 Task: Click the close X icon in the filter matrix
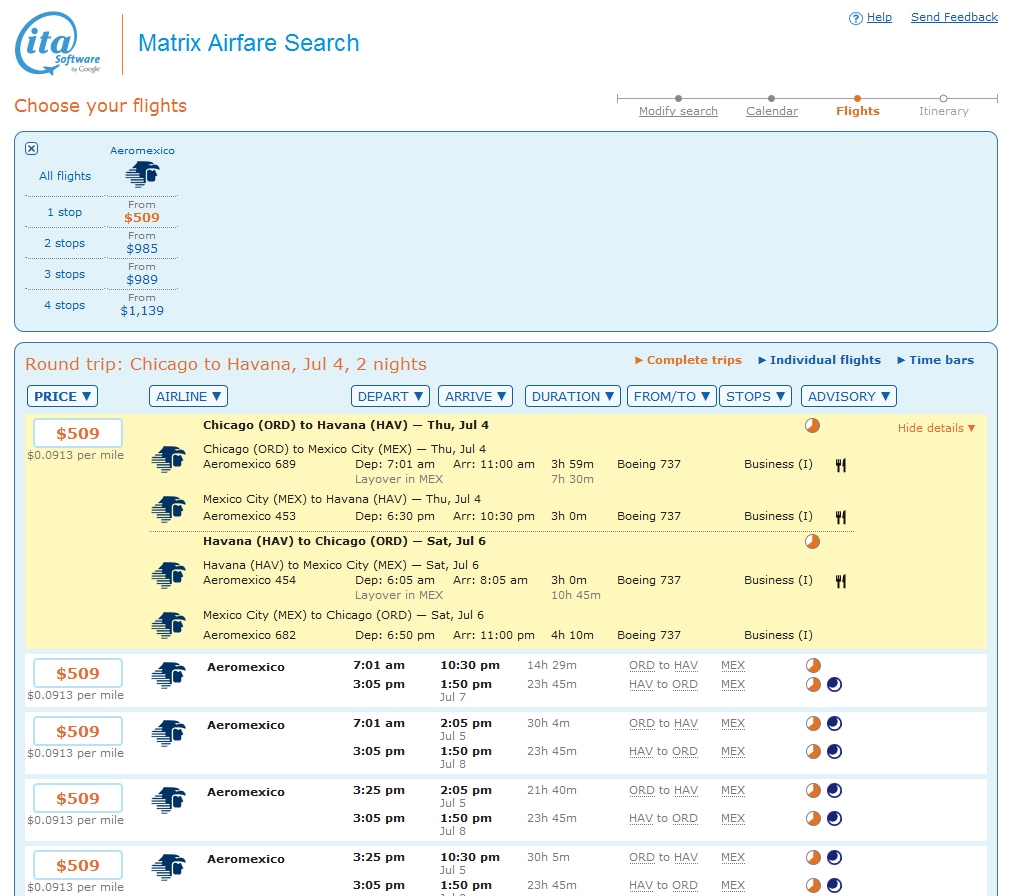click(31, 148)
